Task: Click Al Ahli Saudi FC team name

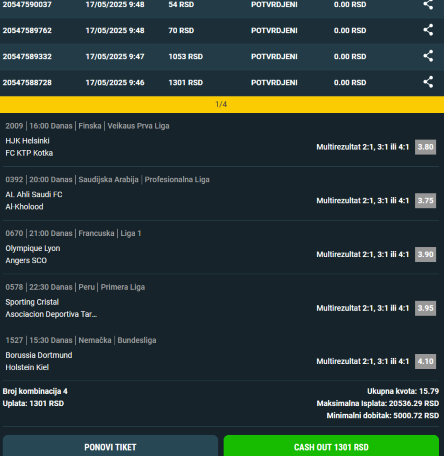Action: (34, 194)
